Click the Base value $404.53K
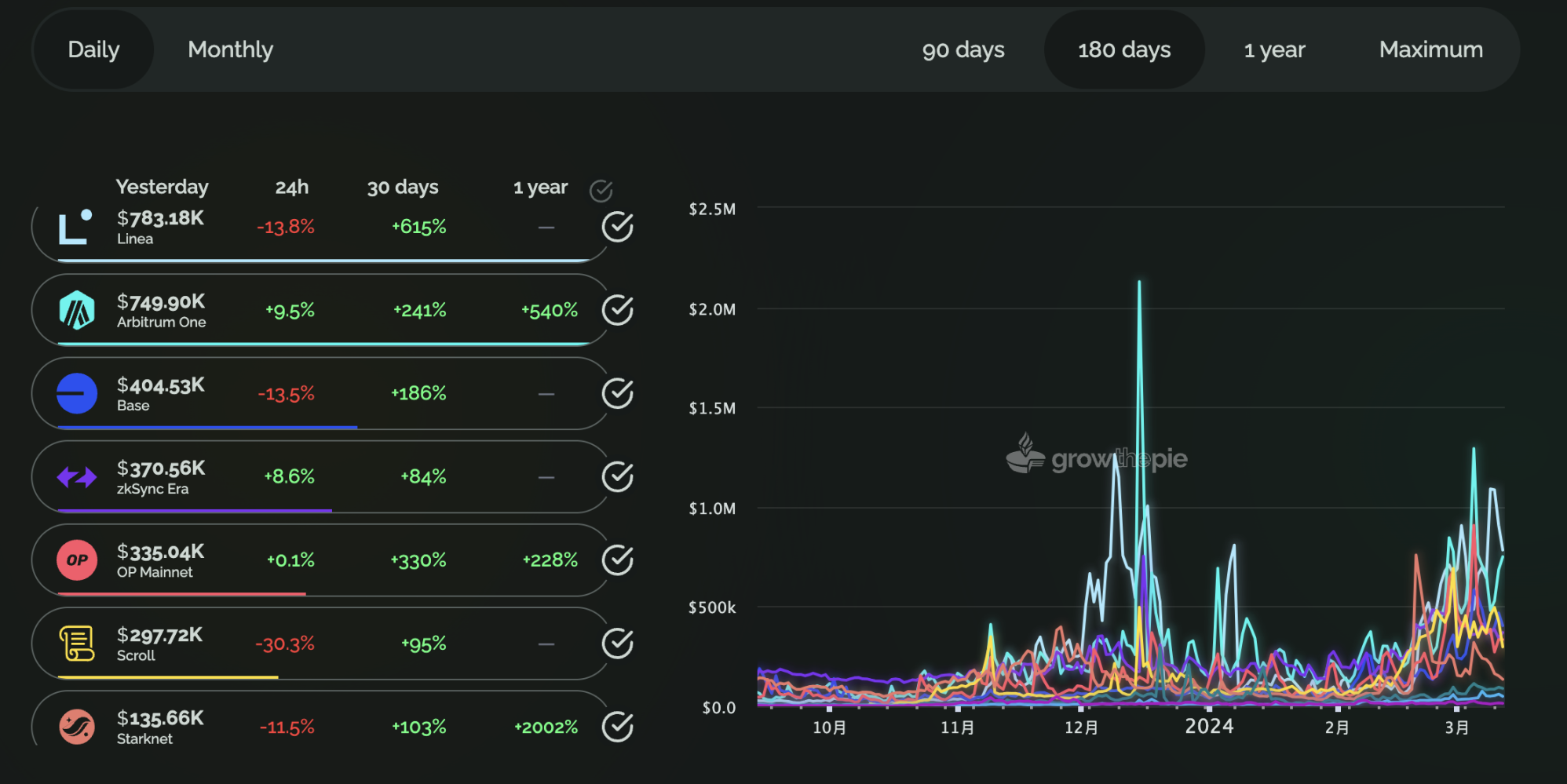This screenshot has width=1567, height=784. pyautogui.click(x=161, y=385)
